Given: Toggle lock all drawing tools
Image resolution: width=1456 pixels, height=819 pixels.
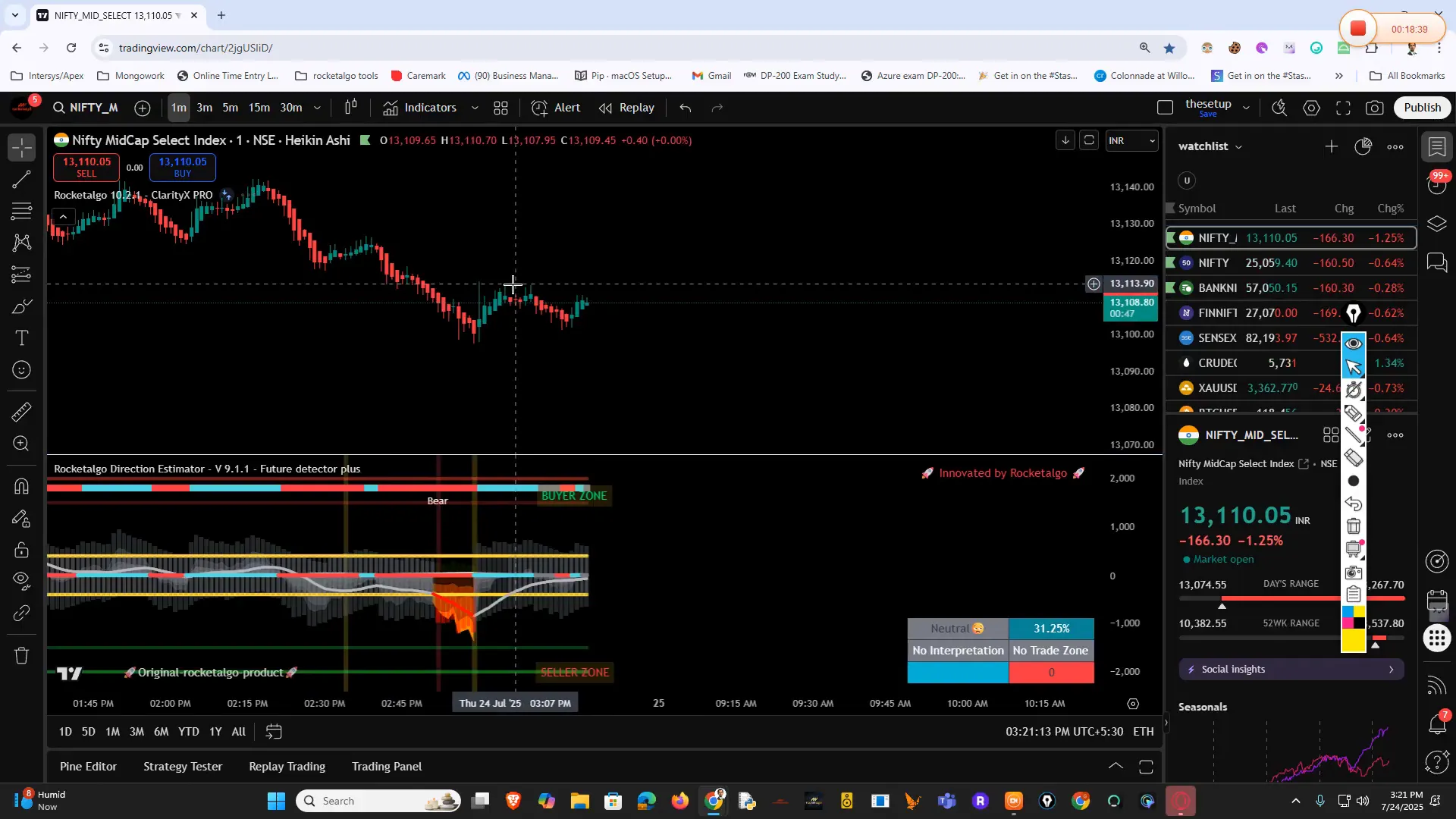Looking at the screenshot, I should click(22, 550).
